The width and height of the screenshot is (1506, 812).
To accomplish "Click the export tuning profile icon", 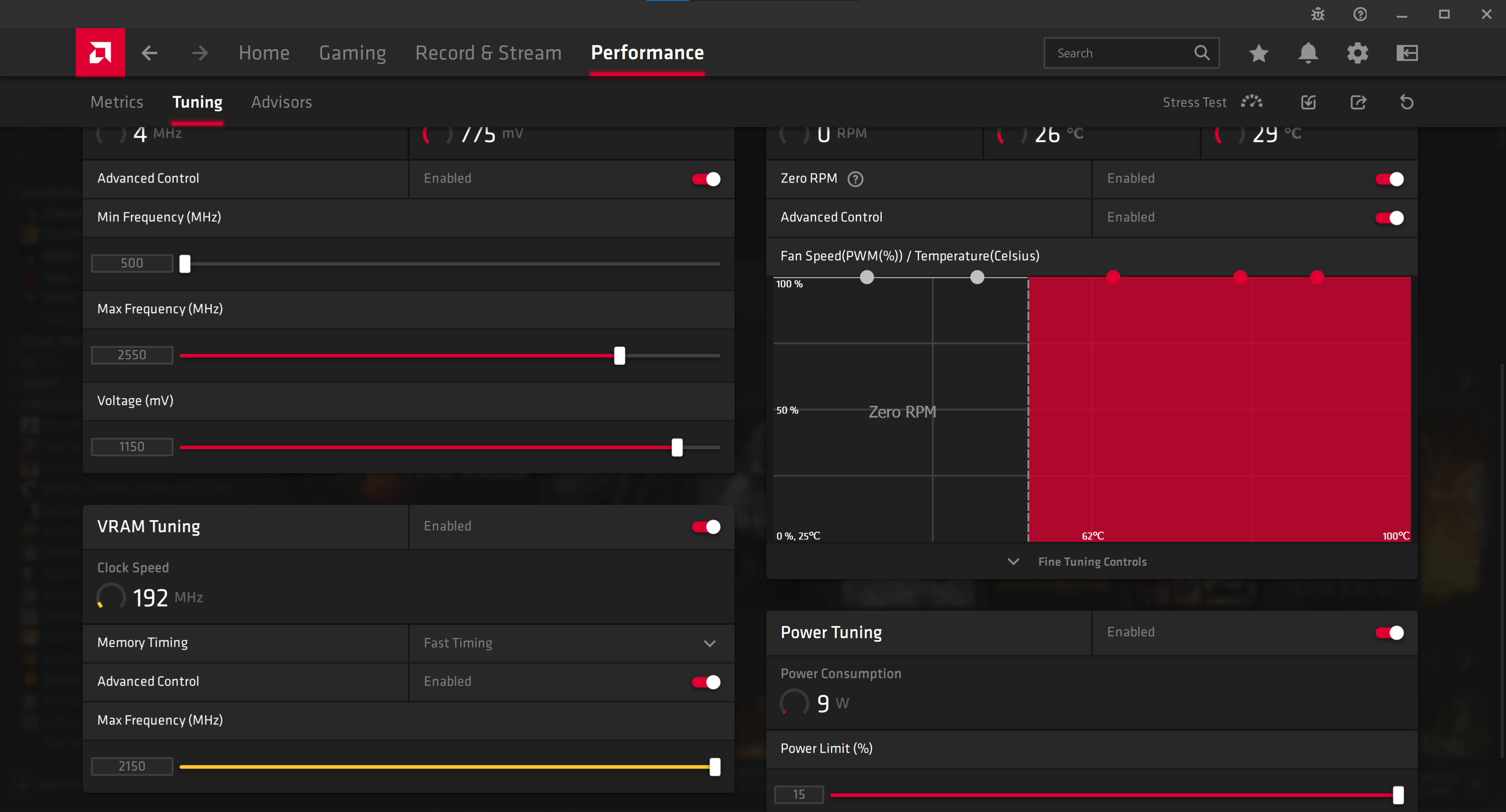I will [x=1358, y=102].
